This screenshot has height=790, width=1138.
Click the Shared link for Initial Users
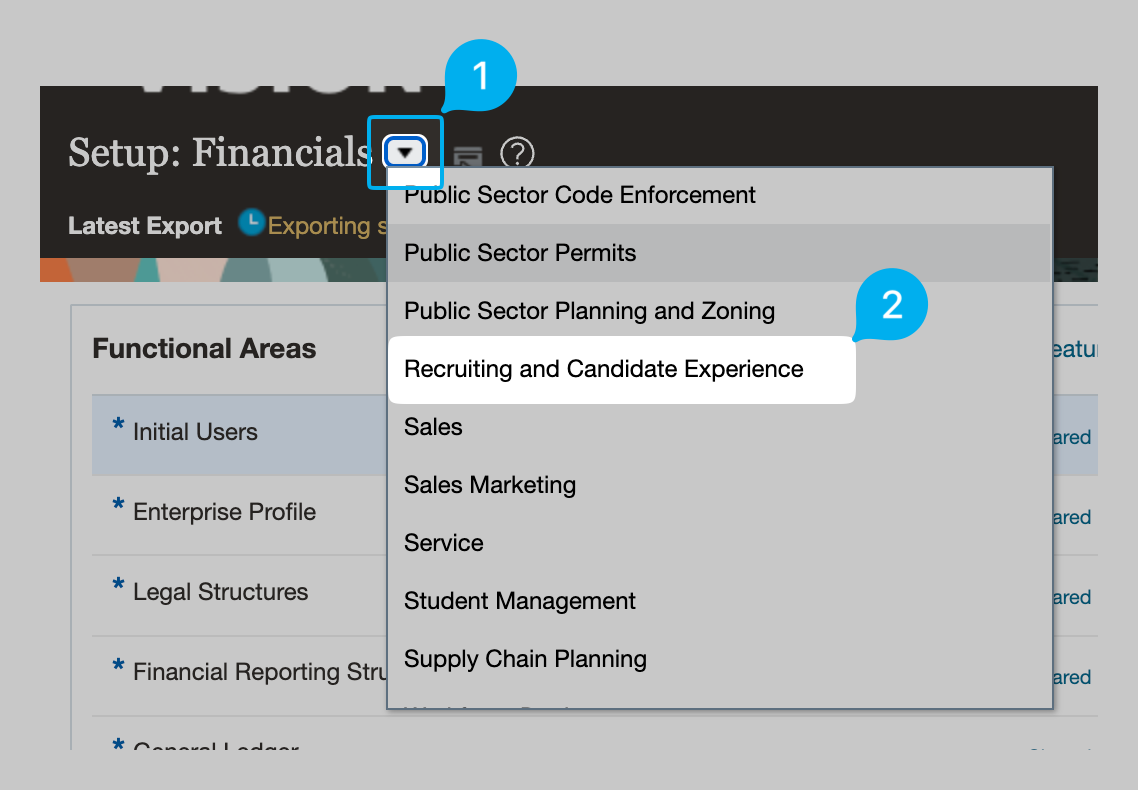pyautogui.click(x=1072, y=437)
